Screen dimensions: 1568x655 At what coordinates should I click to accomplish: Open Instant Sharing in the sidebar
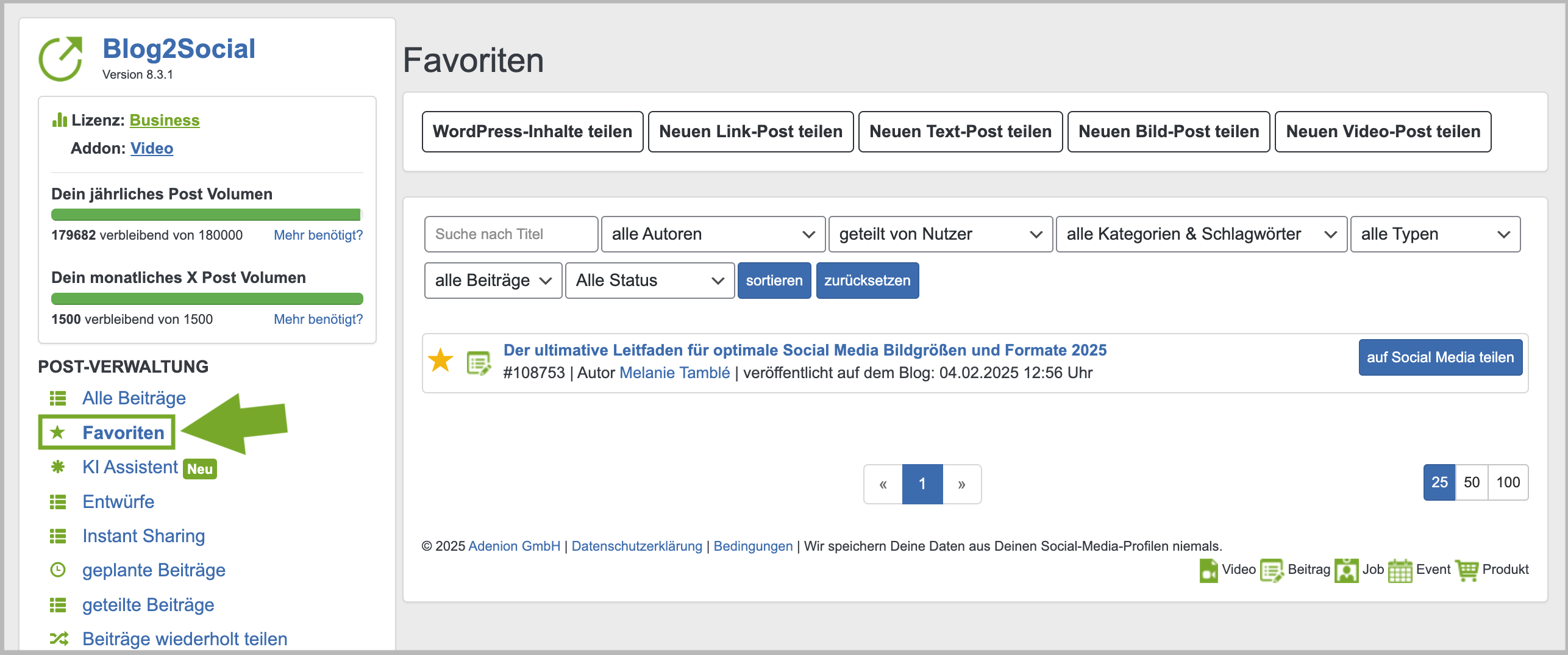(143, 536)
